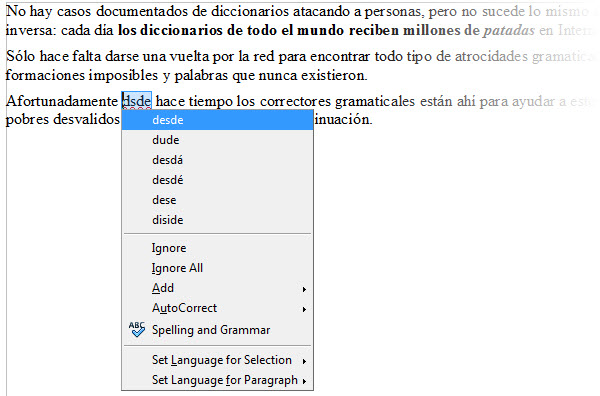
Task: Click the word 'Sólo' in second paragraph
Action: pyautogui.click(x=21, y=56)
